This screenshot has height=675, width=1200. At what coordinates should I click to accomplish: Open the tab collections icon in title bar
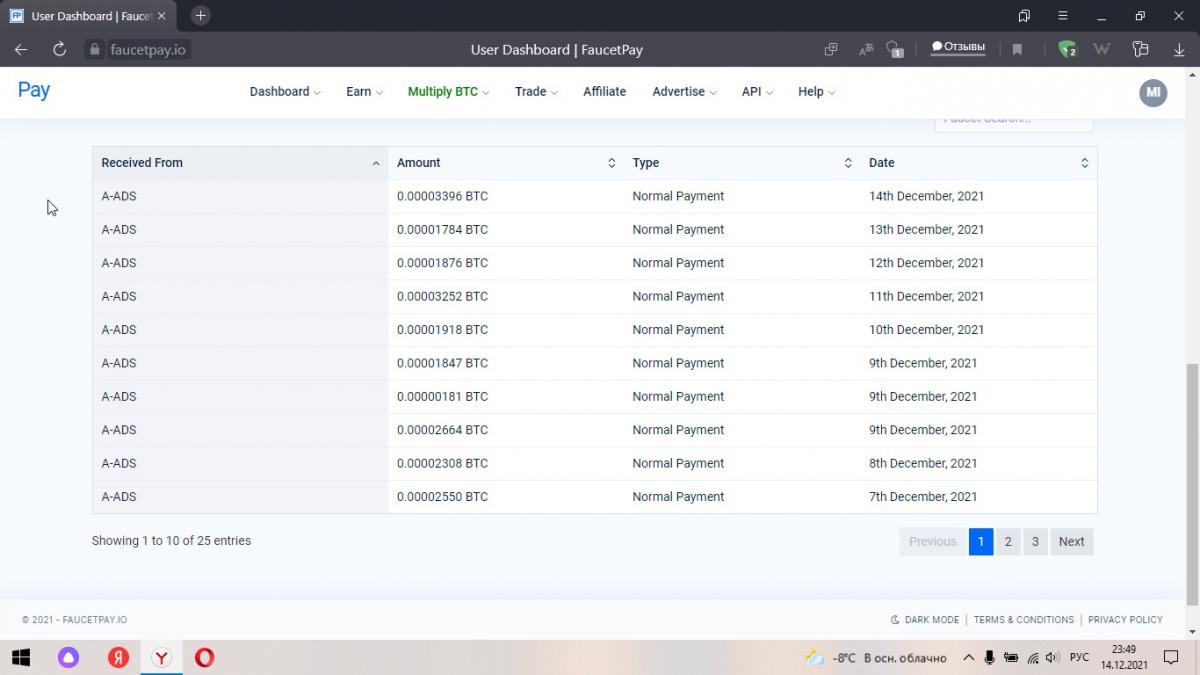(x=1024, y=16)
